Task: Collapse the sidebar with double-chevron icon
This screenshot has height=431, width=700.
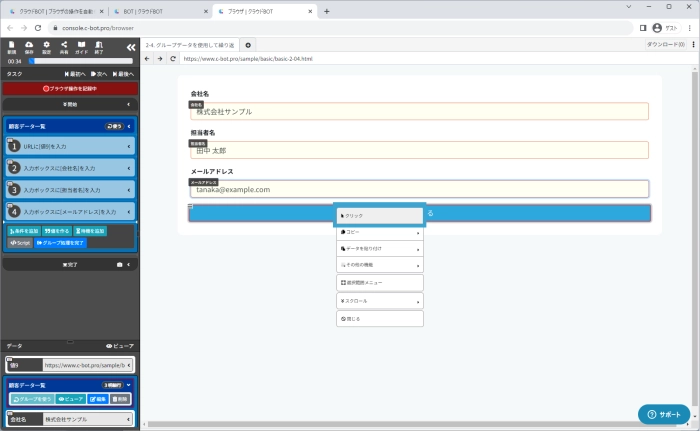Action: 129,46
